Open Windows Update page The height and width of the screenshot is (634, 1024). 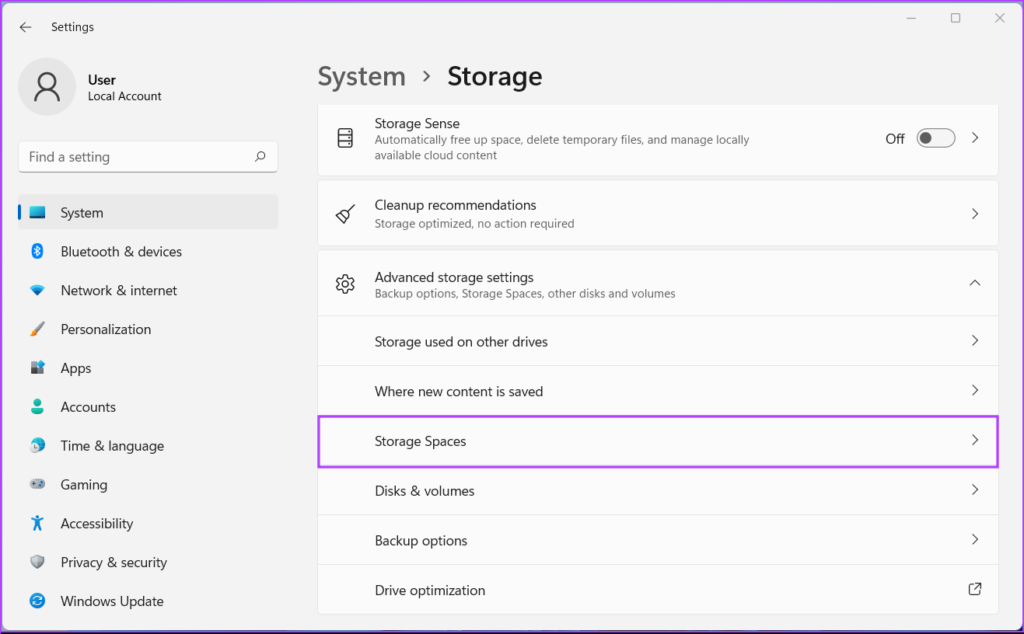[x=111, y=602]
